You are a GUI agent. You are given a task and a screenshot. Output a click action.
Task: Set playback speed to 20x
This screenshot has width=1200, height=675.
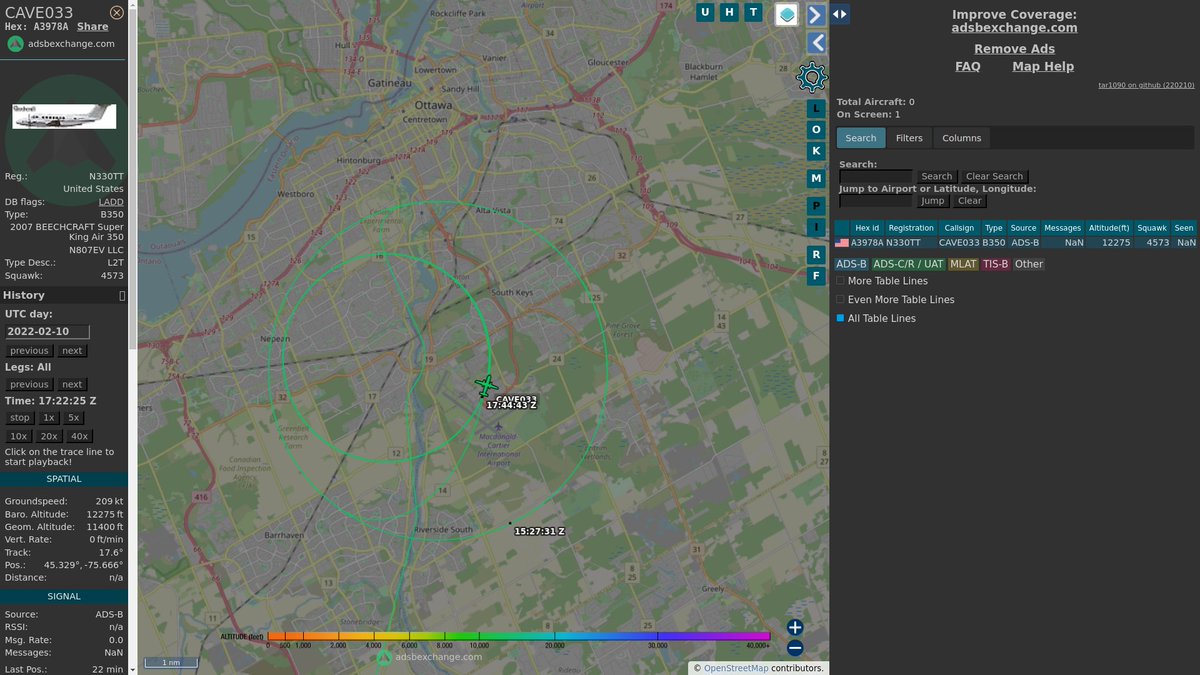(x=49, y=436)
